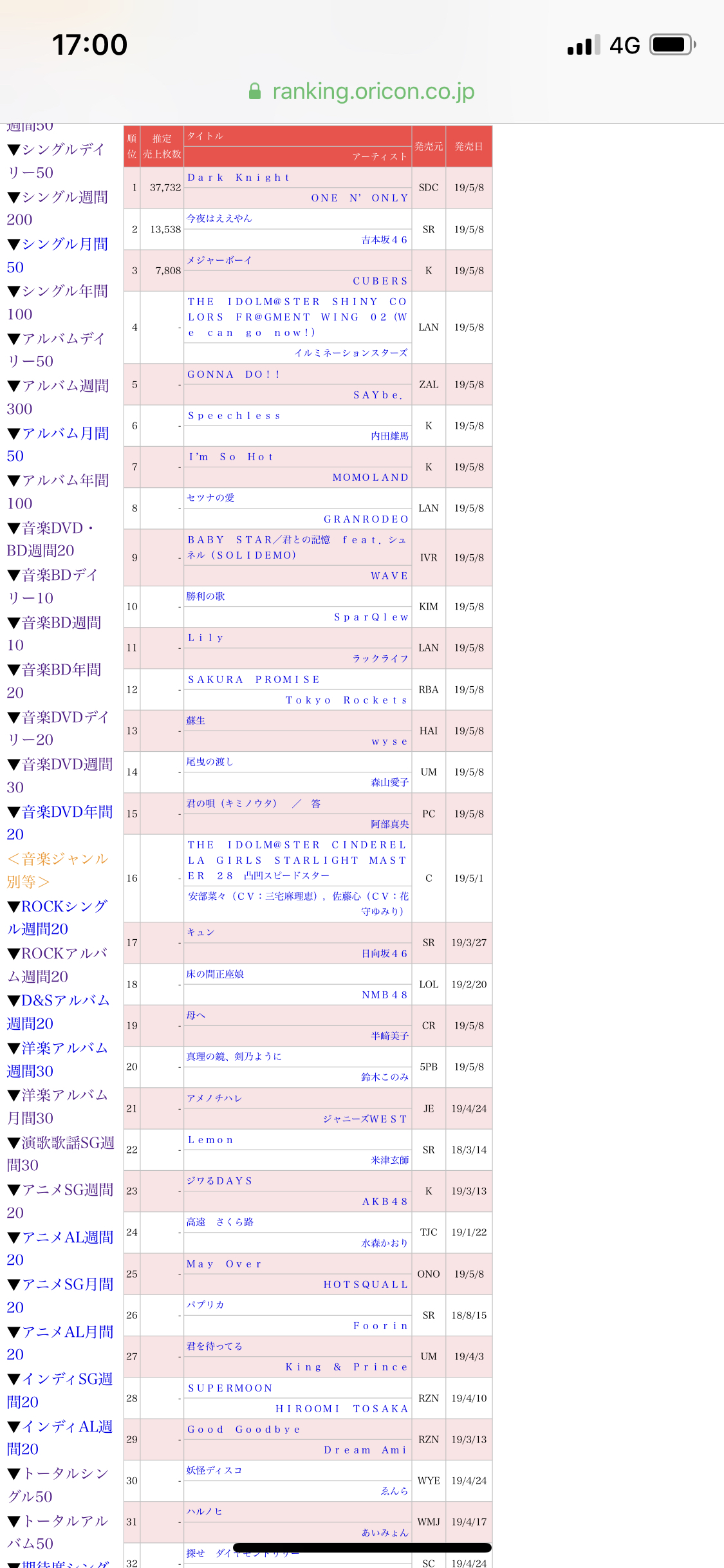
Task: Select the title '勝利の歌'
Action: click(206, 597)
